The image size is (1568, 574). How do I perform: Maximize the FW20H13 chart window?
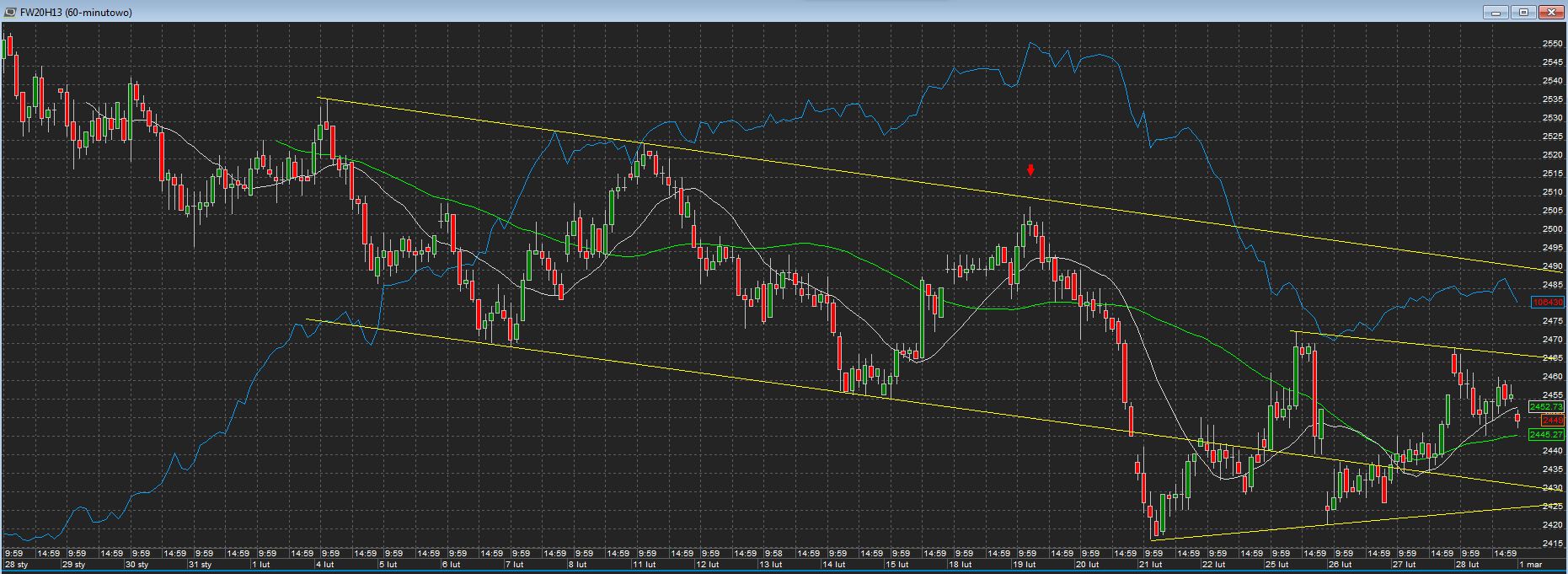[1523, 12]
